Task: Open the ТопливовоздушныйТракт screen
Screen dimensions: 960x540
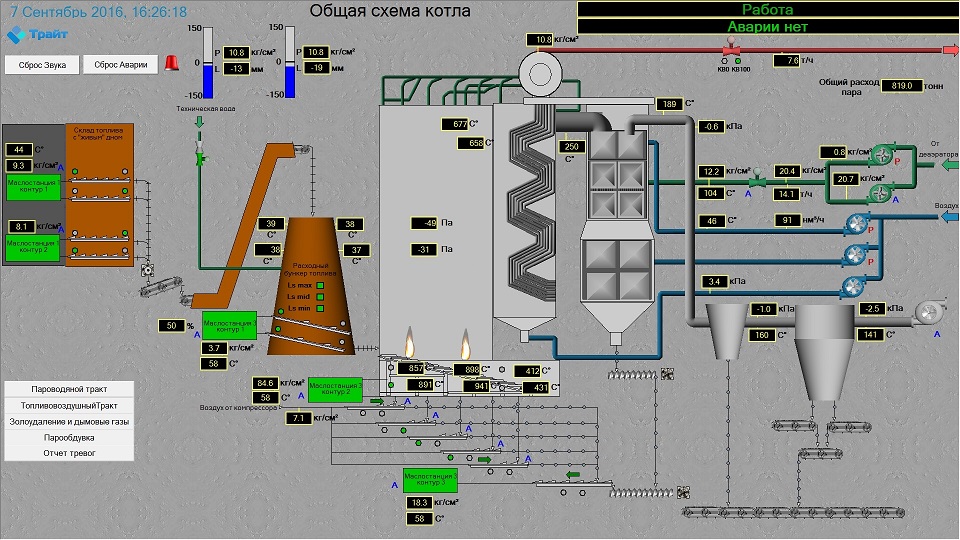Action: click(x=69, y=405)
